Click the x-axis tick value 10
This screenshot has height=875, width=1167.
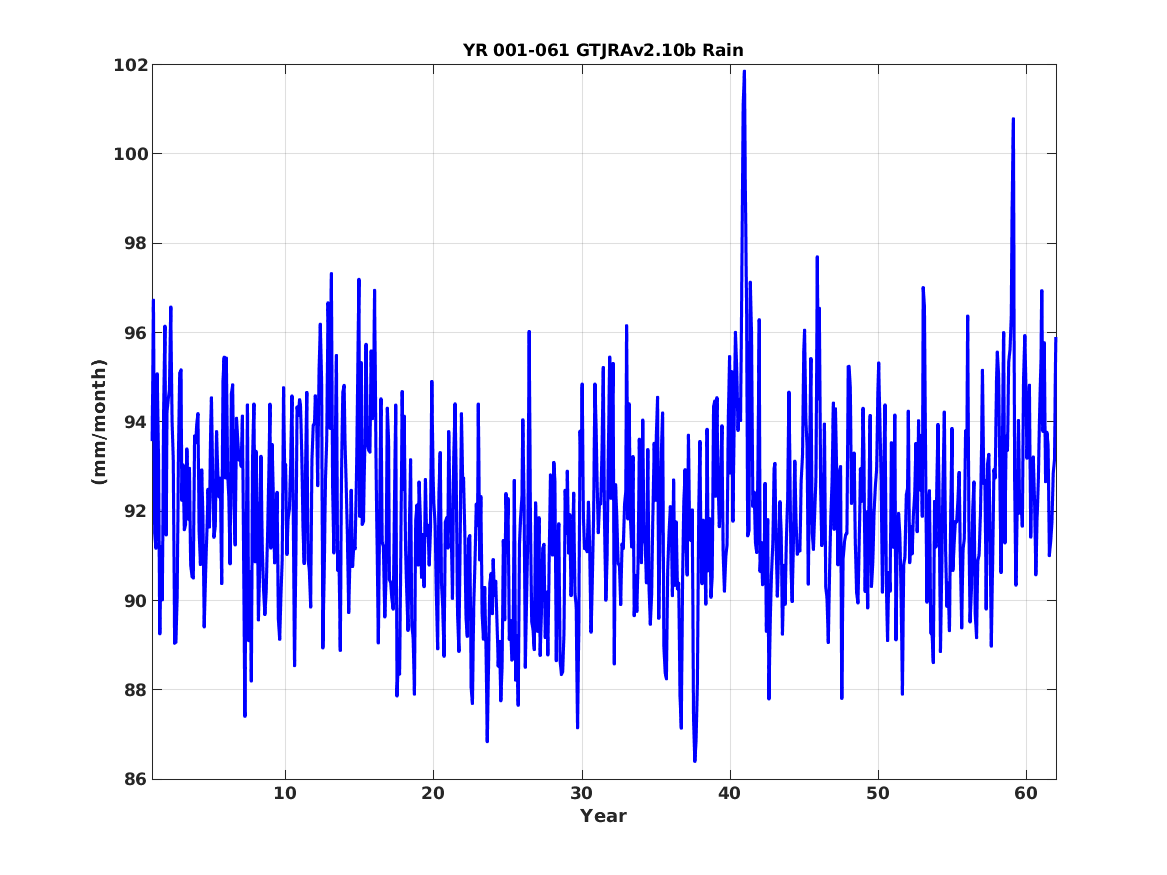point(284,794)
